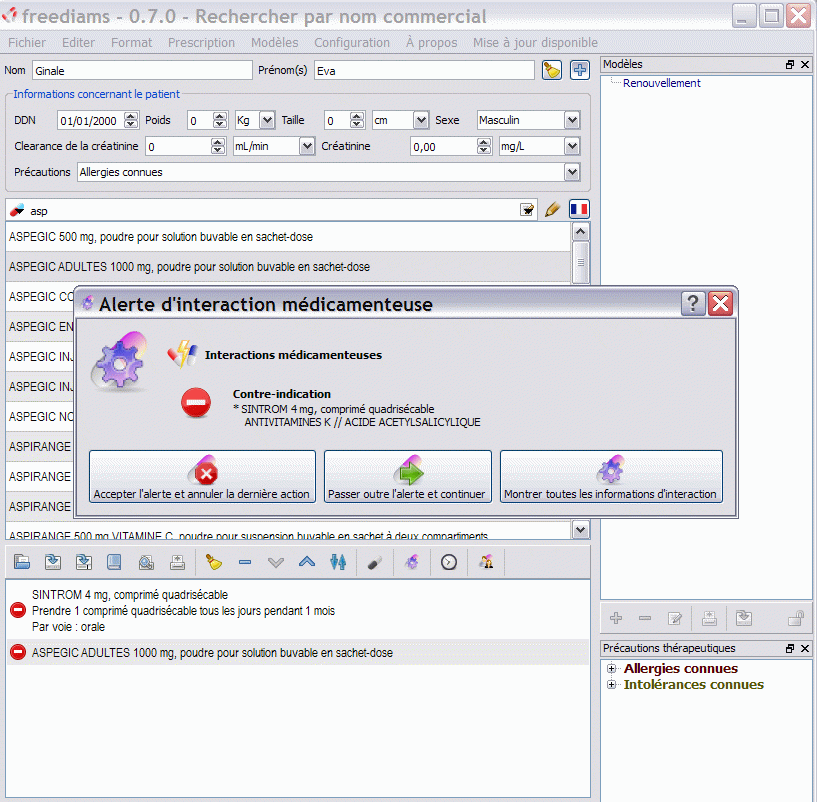Click the print preview magnifier icon
The width and height of the screenshot is (817, 802).
point(146,562)
